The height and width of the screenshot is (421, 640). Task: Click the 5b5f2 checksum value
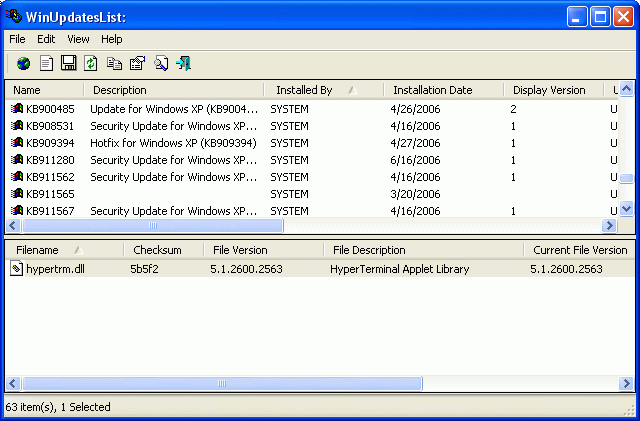point(144,269)
